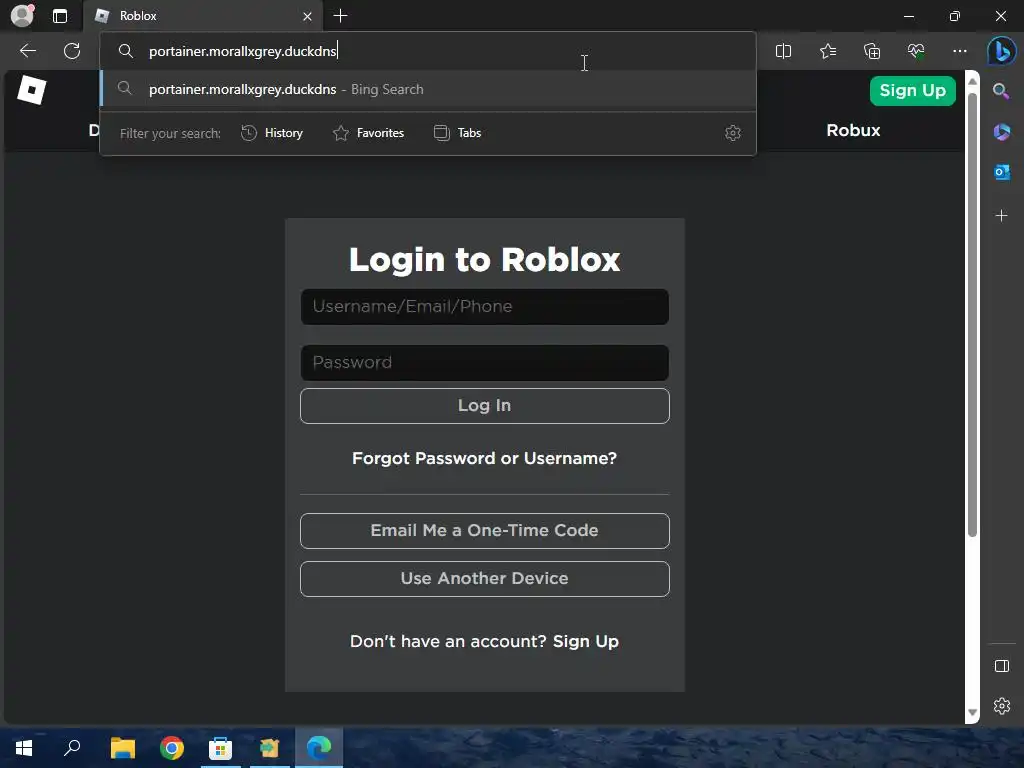Open Bing Copilot sidebar button
Viewport: 1024px width, 768px height.
click(x=1001, y=51)
